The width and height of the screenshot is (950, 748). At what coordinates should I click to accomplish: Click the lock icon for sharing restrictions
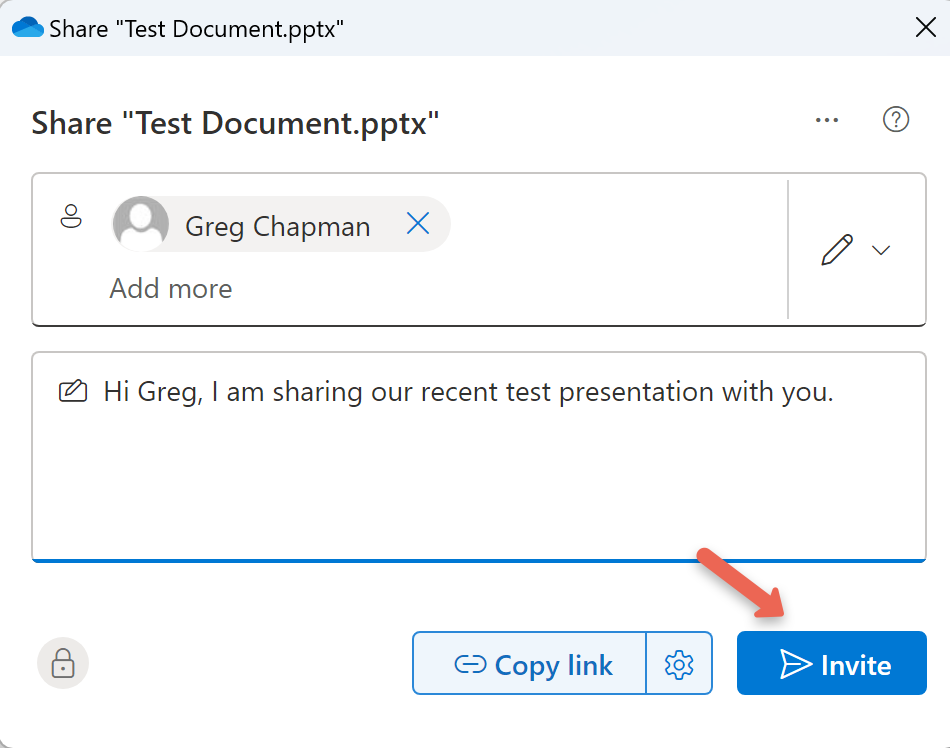(x=63, y=663)
